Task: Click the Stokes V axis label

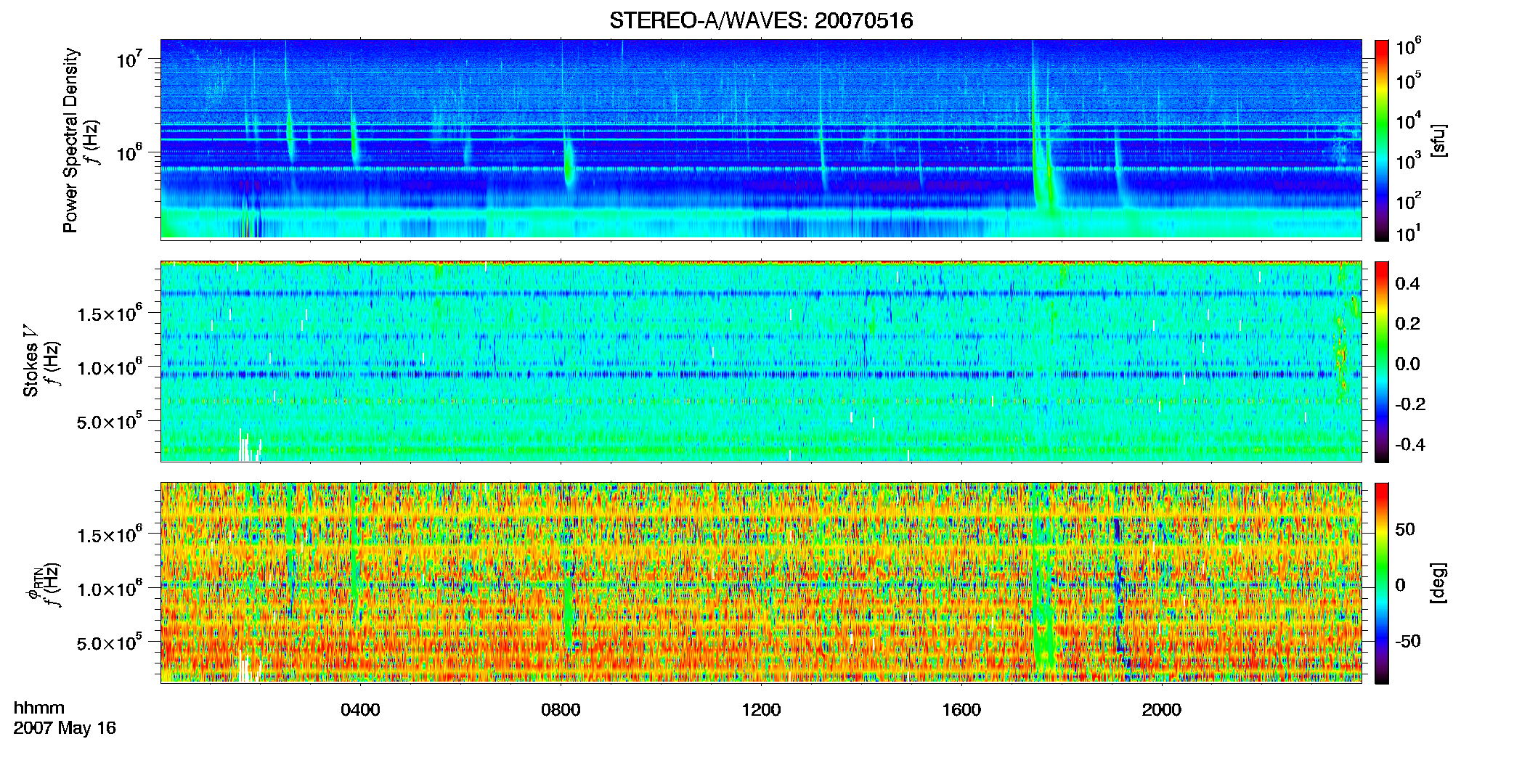Action: pyautogui.click(x=30, y=360)
